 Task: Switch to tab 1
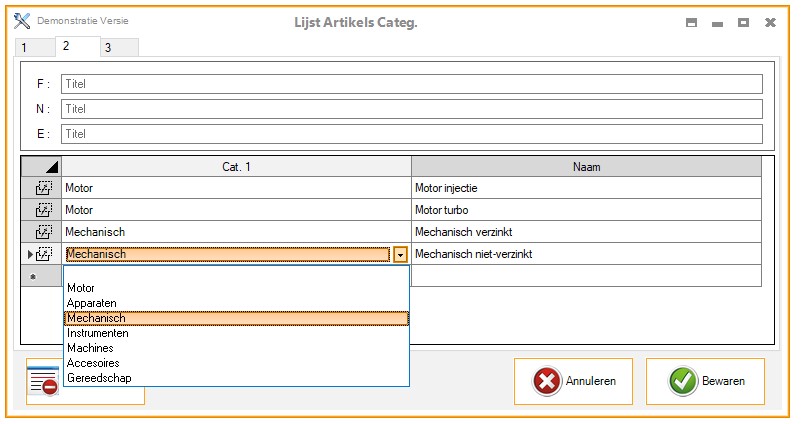pyautogui.click(x=23, y=47)
